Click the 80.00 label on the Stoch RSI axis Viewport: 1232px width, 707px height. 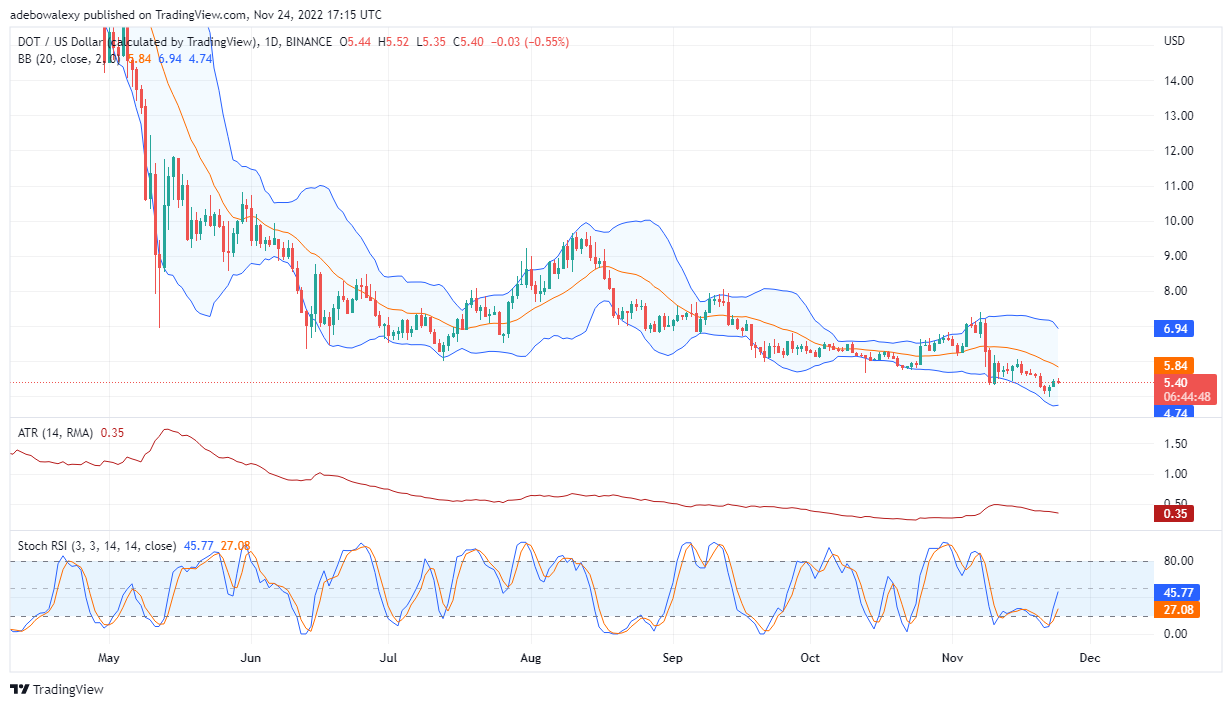(1177, 562)
